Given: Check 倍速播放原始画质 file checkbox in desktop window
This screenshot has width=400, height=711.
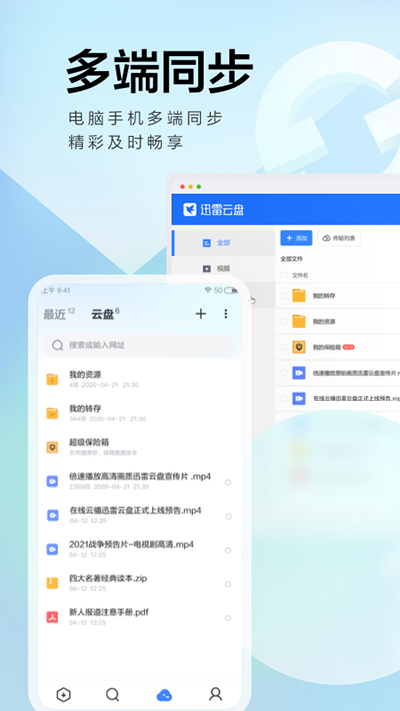Looking at the screenshot, I should click(284, 373).
